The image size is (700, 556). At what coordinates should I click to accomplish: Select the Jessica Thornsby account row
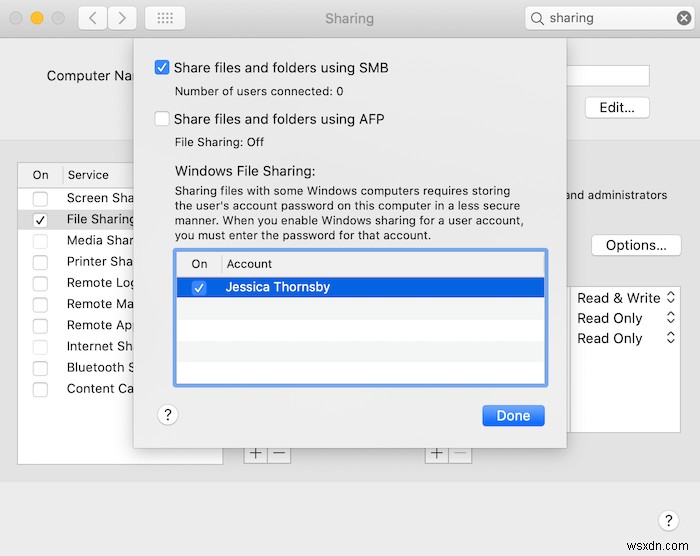[x=360, y=287]
